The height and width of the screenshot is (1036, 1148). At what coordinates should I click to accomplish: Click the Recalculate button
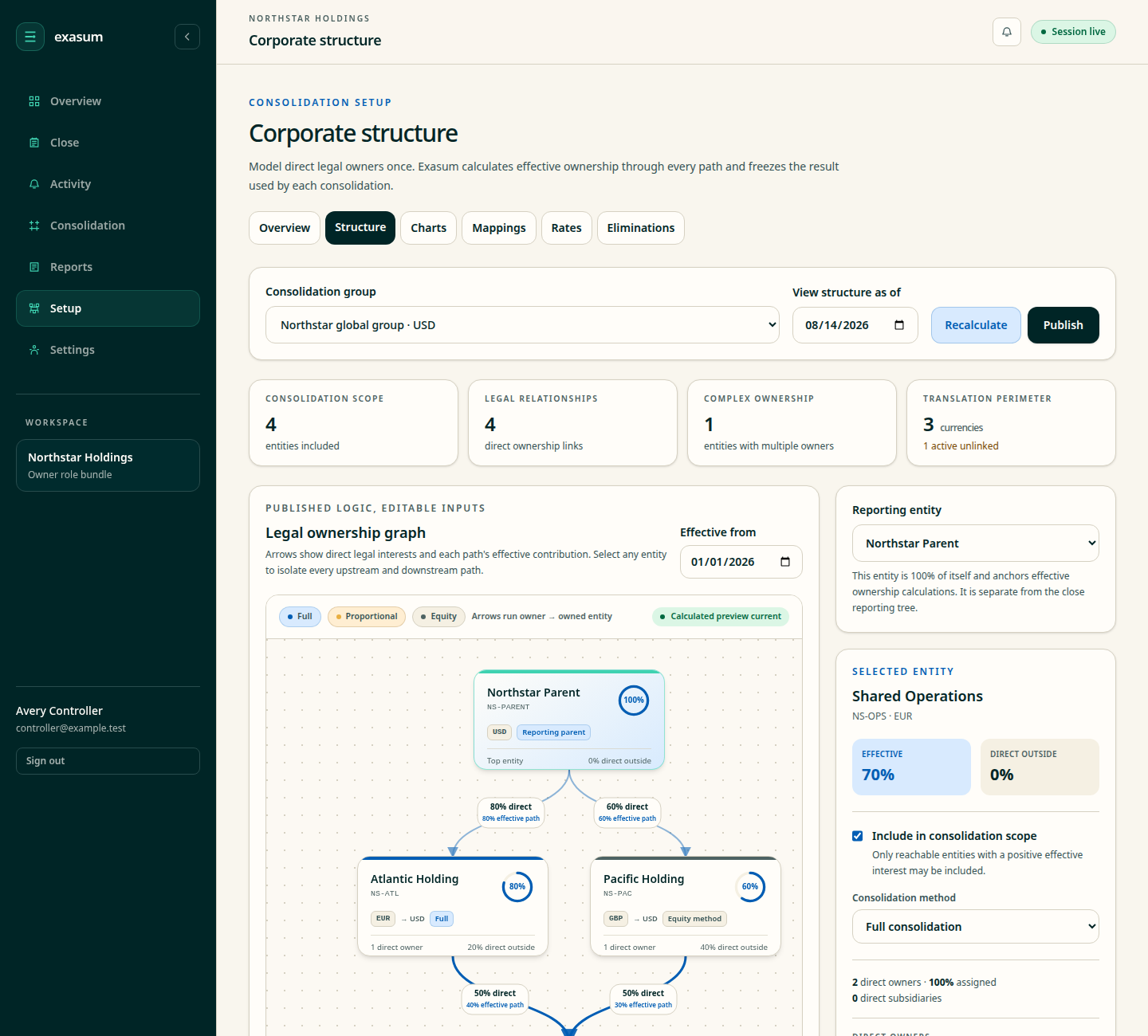[976, 325]
